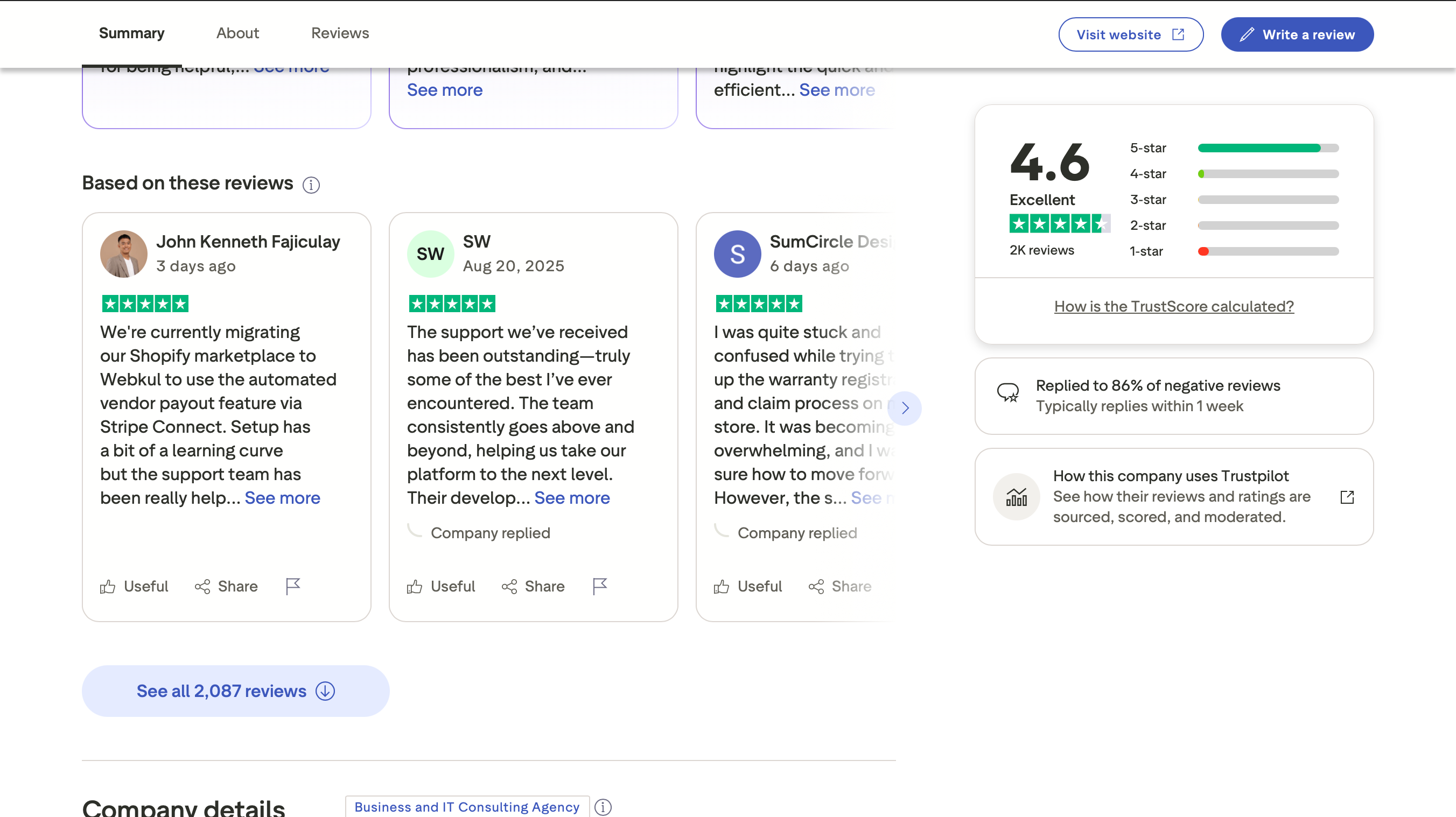Switch to the Reviews tab
The height and width of the screenshot is (817, 1456).
coord(340,33)
